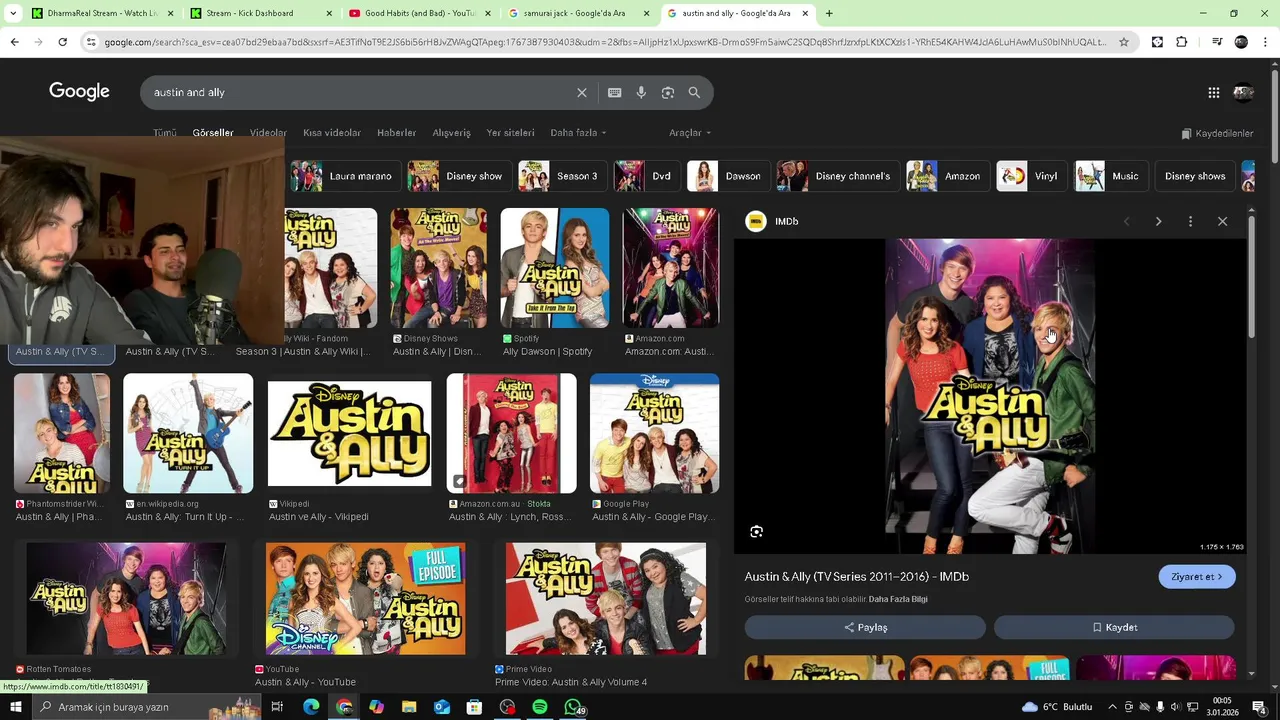Open WhatsApp from the taskbar
The width and height of the screenshot is (1280, 720).
pyautogui.click(x=573, y=707)
